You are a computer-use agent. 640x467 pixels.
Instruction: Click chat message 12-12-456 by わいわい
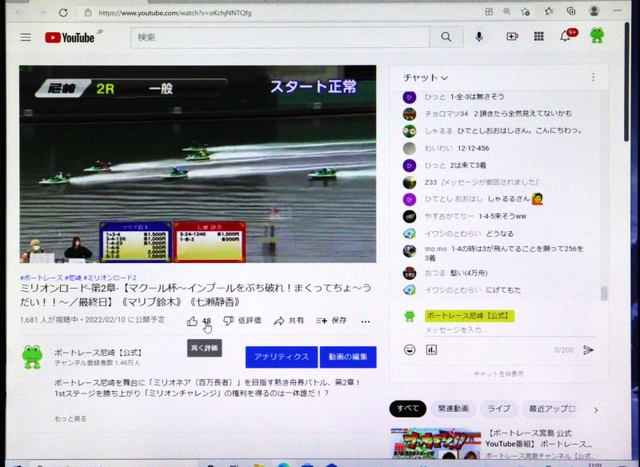[473, 148]
